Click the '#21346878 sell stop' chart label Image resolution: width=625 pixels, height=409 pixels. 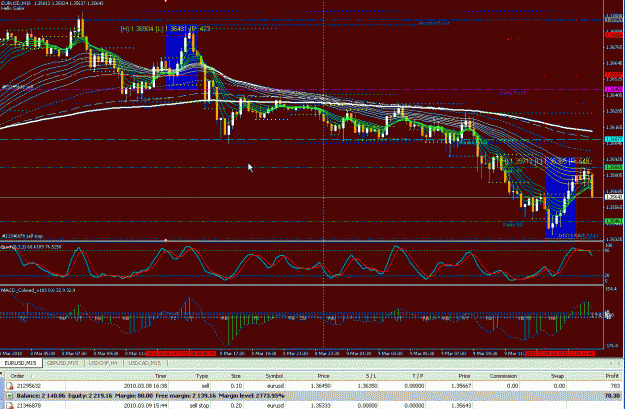point(22,236)
